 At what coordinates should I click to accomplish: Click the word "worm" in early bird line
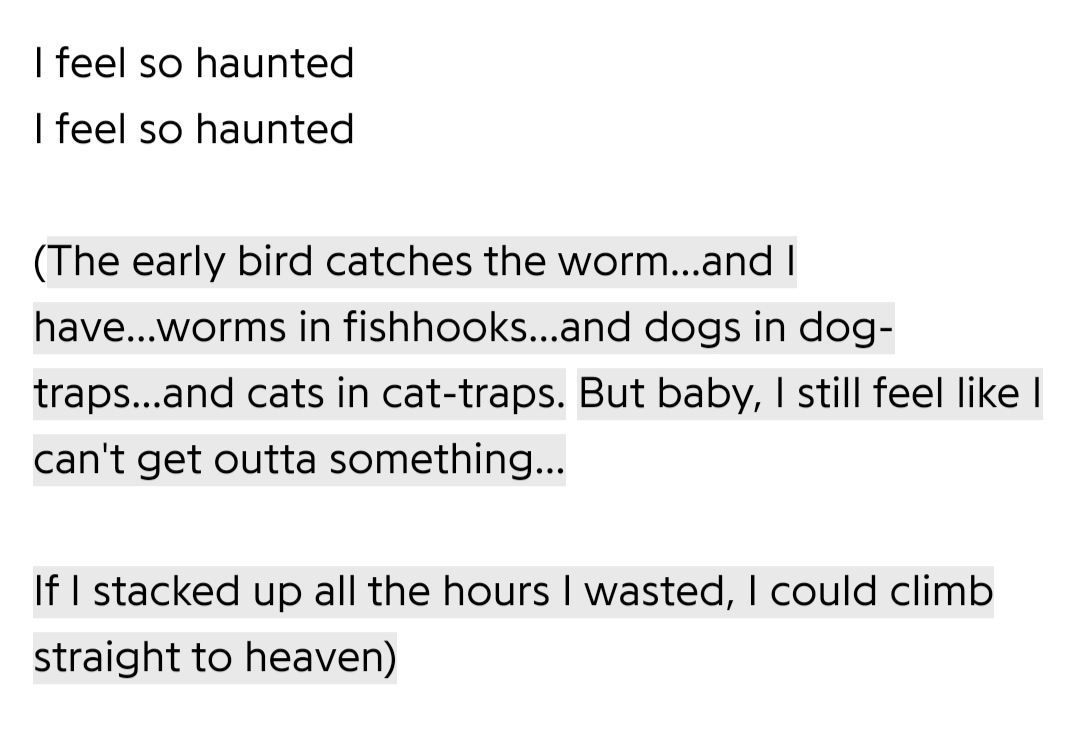pyautogui.click(x=613, y=262)
